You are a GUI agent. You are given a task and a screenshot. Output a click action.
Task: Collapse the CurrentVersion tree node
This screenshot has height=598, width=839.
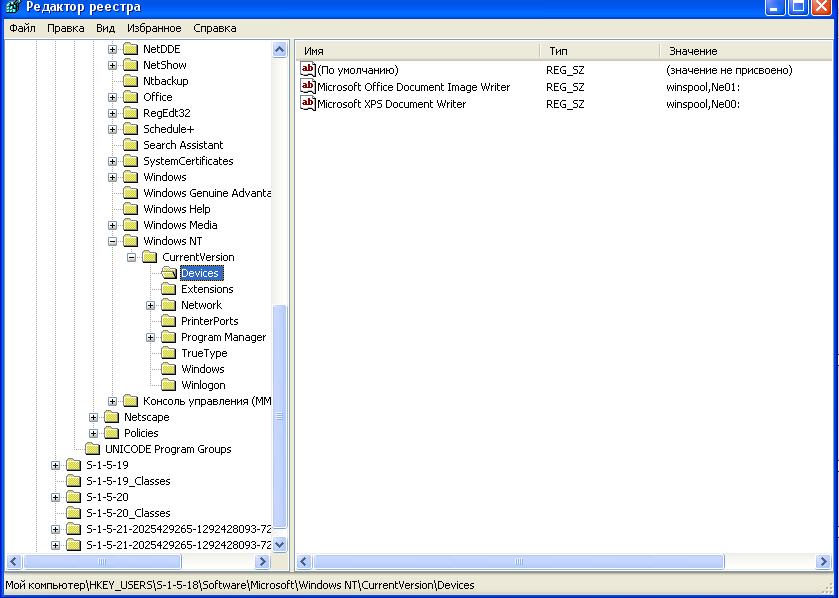(132, 257)
